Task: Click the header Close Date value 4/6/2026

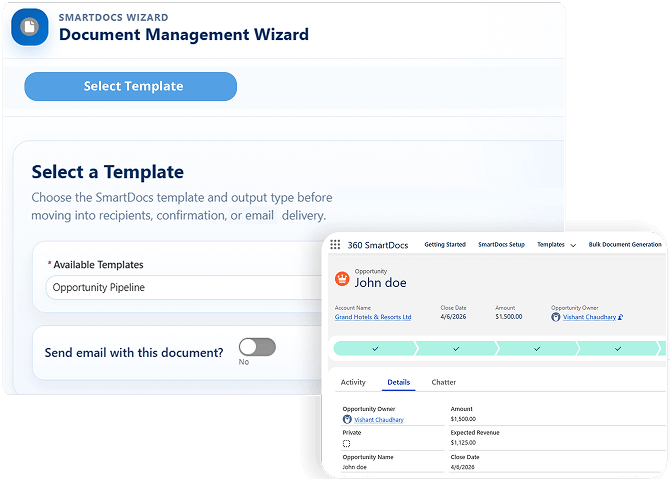Action: (x=453, y=317)
